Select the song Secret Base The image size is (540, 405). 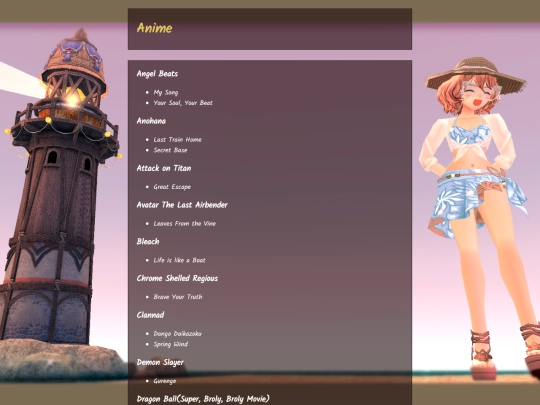pos(170,150)
